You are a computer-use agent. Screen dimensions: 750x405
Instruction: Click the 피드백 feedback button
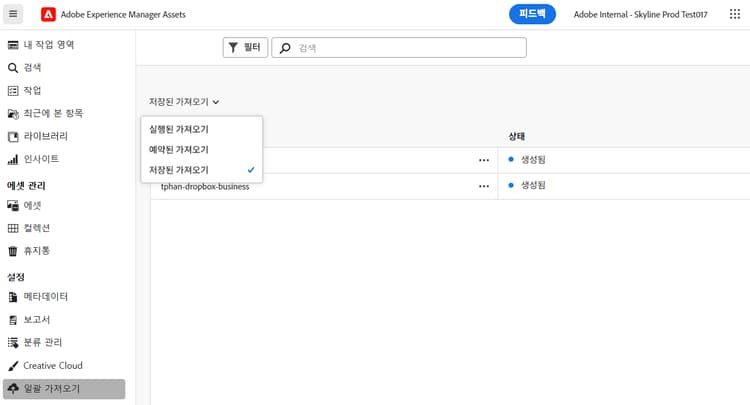pos(532,14)
